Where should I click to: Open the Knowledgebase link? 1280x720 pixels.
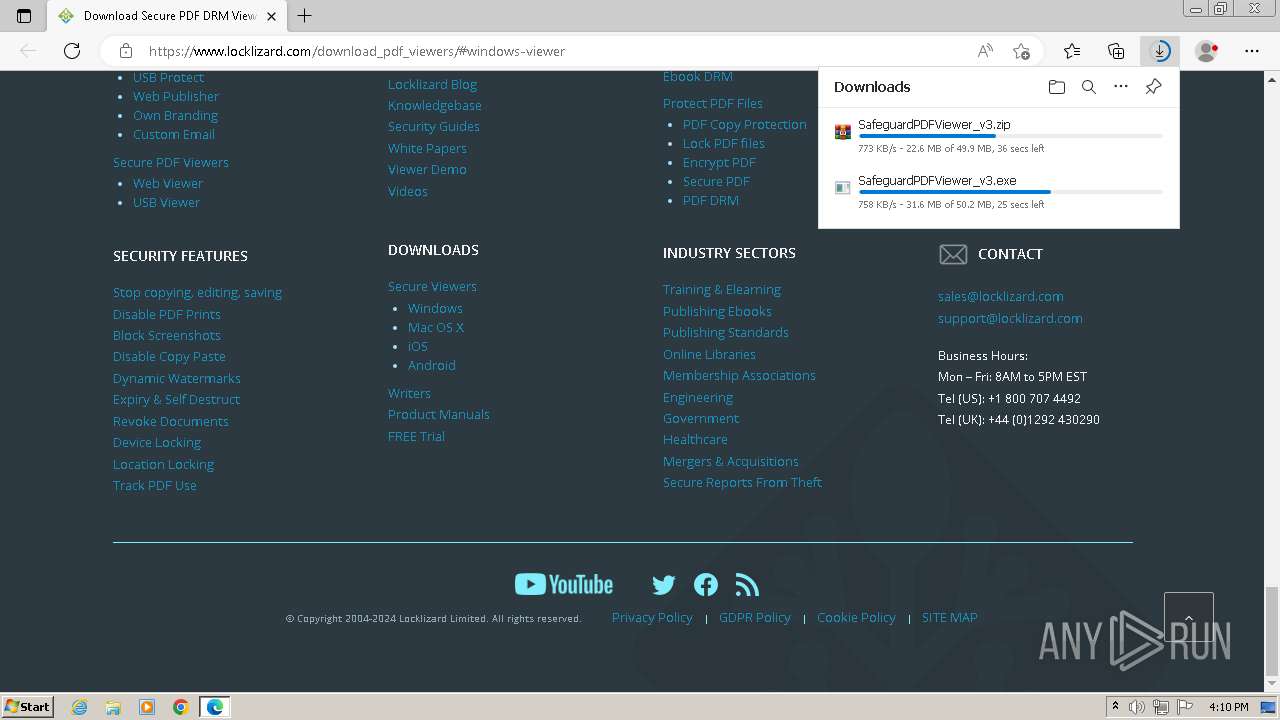(435, 105)
